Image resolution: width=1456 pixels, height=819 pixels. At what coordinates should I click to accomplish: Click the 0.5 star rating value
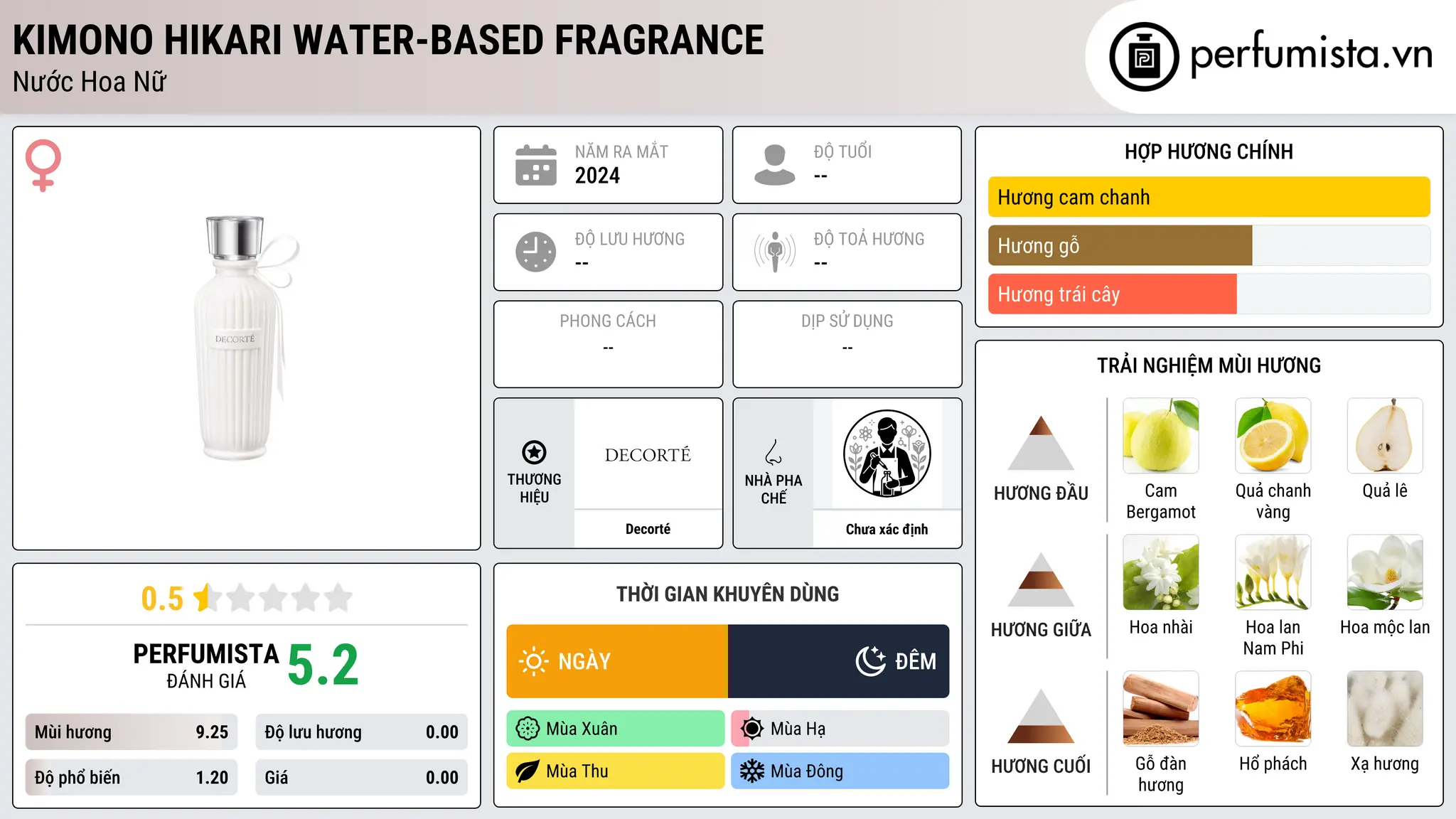[162, 599]
